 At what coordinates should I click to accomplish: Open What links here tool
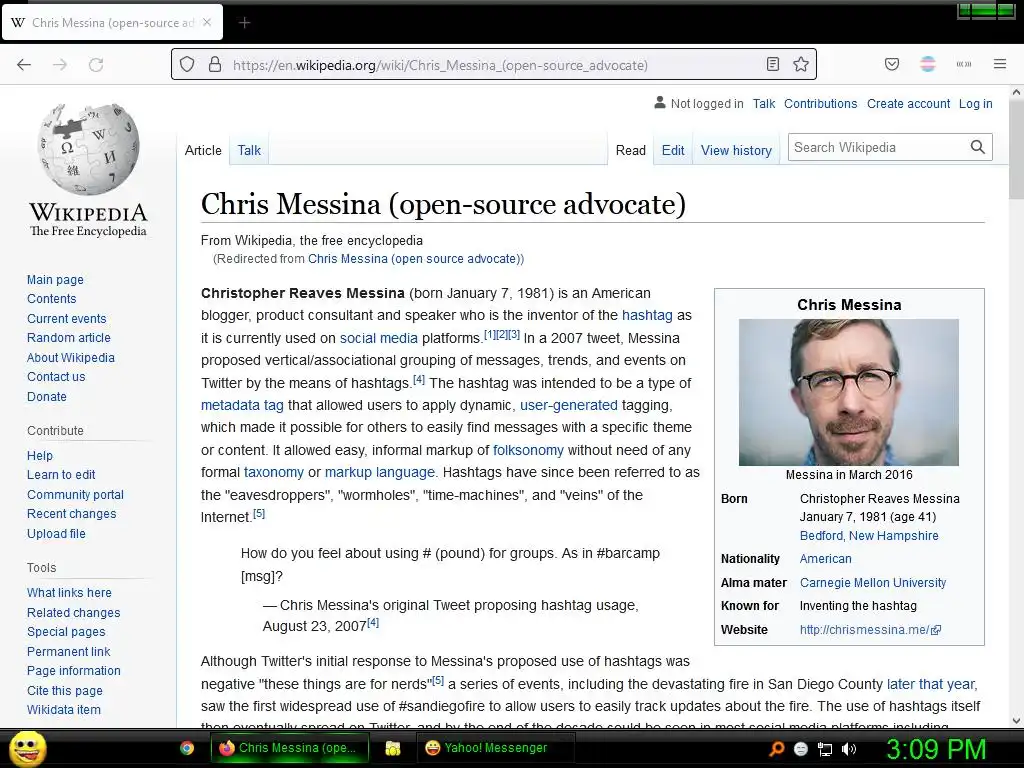point(69,592)
